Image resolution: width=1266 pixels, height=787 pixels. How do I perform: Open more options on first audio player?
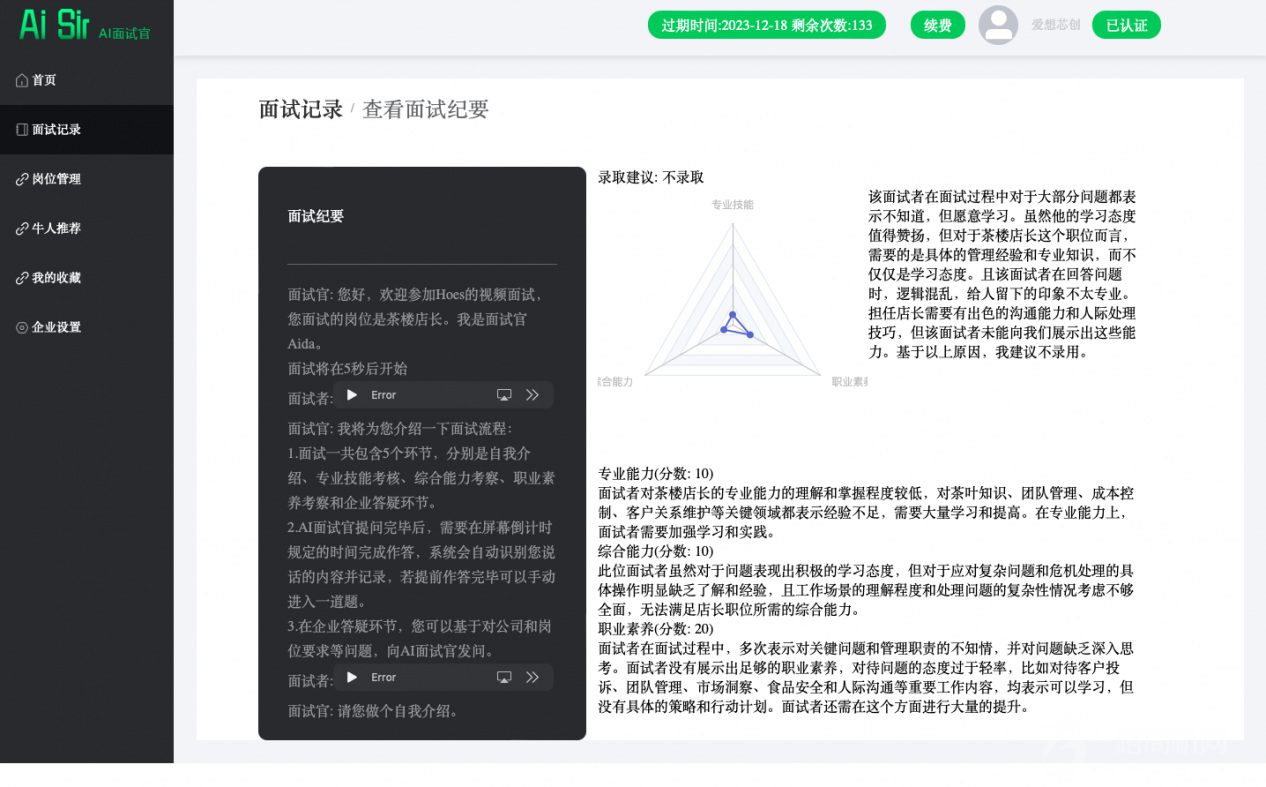pos(532,395)
